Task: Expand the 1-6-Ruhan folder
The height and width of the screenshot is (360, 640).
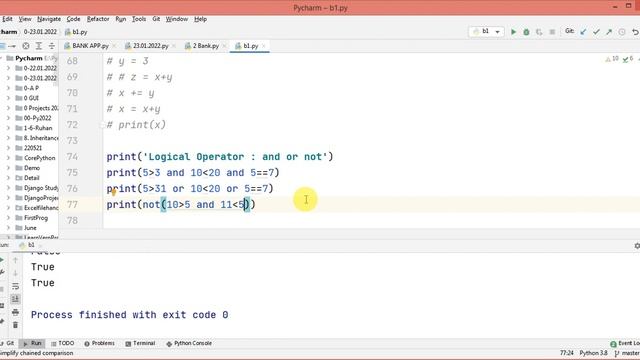Action: (x=8, y=128)
